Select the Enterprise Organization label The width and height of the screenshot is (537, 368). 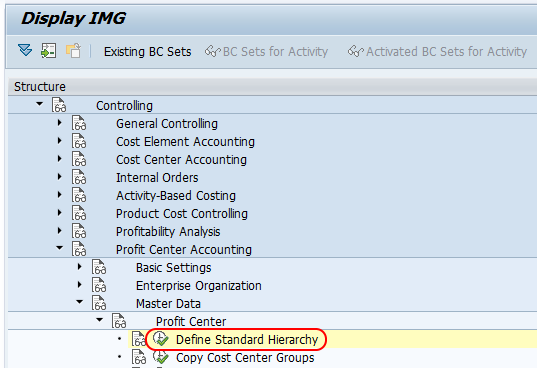tap(199, 286)
